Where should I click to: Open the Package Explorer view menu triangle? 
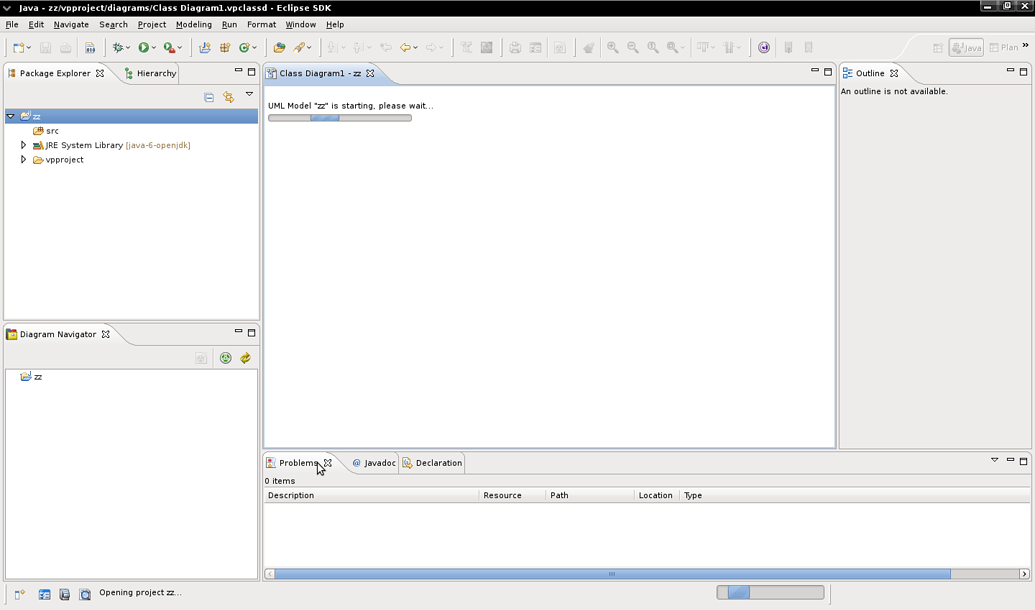[x=249, y=94]
